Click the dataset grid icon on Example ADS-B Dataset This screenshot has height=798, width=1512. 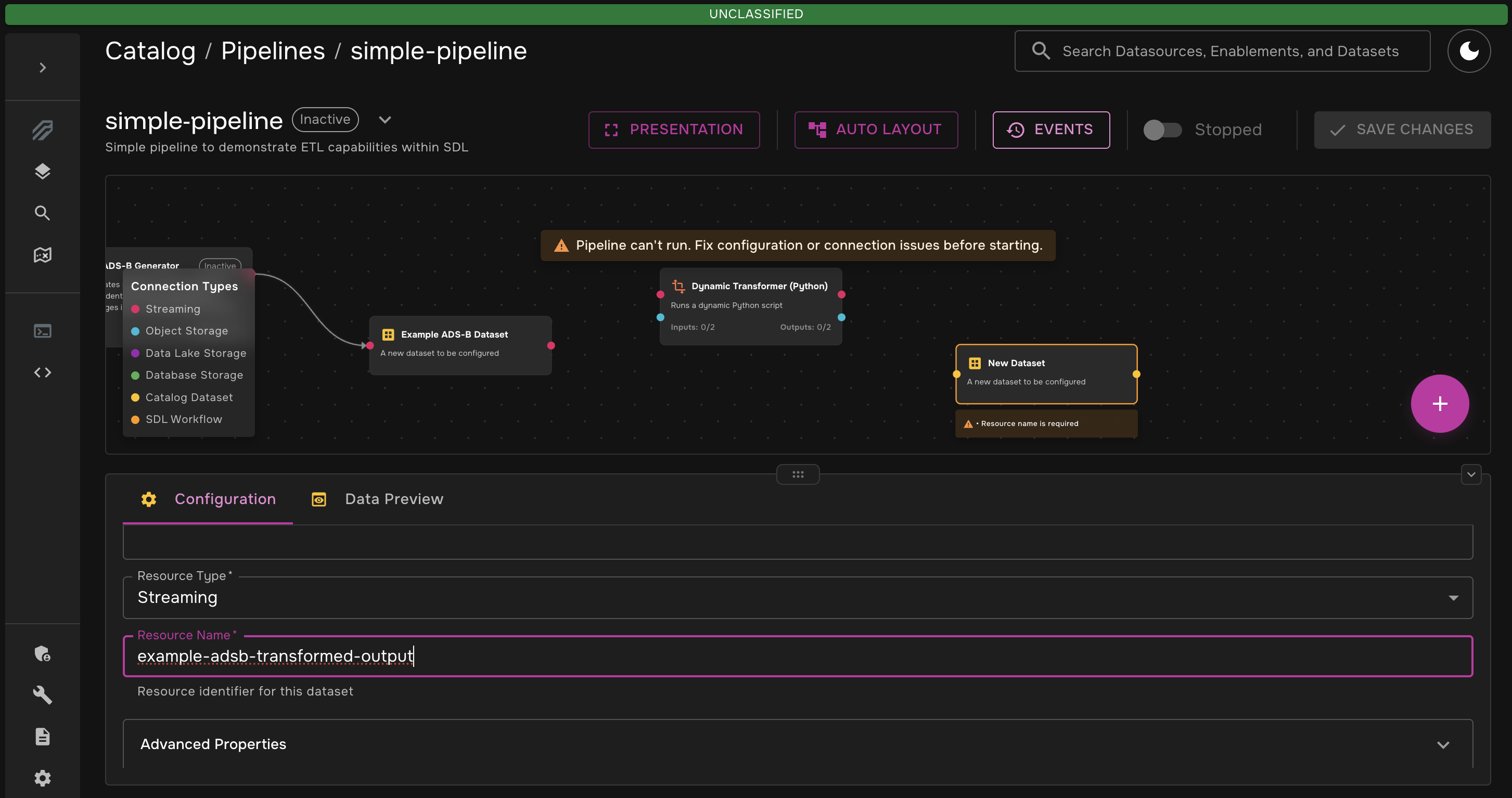(x=388, y=334)
